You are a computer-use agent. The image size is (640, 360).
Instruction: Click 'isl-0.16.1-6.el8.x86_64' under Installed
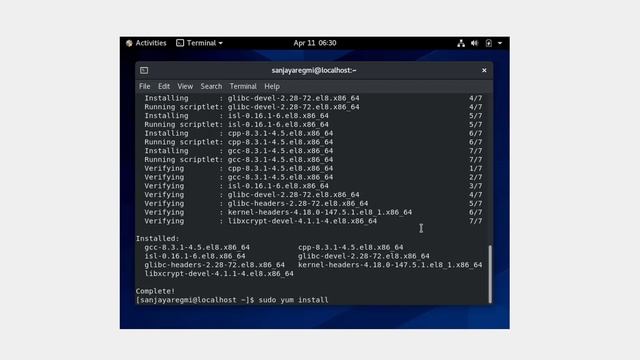(195, 256)
